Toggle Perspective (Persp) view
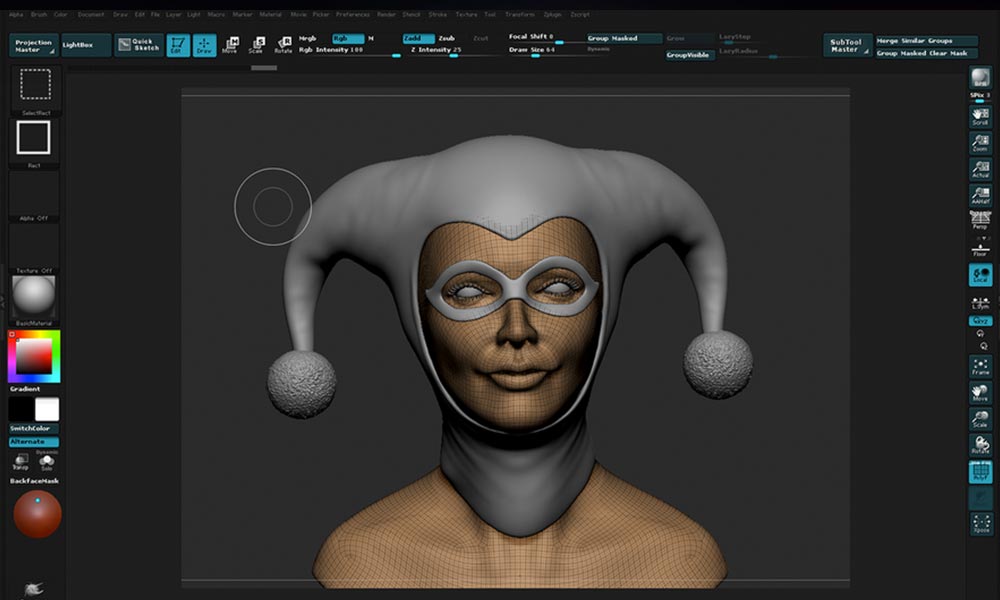Screen dimensions: 1000x600 tap(980, 221)
